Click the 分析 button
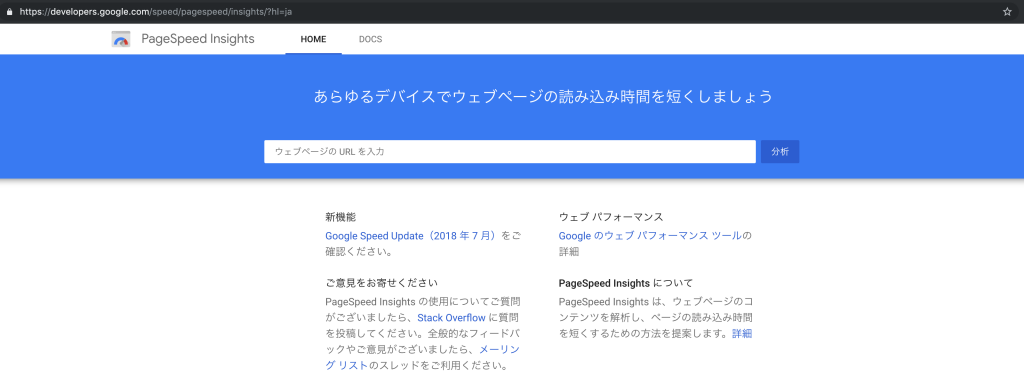Image resolution: width=1024 pixels, height=384 pixels. pyautogui.click(x=780, y=152)
